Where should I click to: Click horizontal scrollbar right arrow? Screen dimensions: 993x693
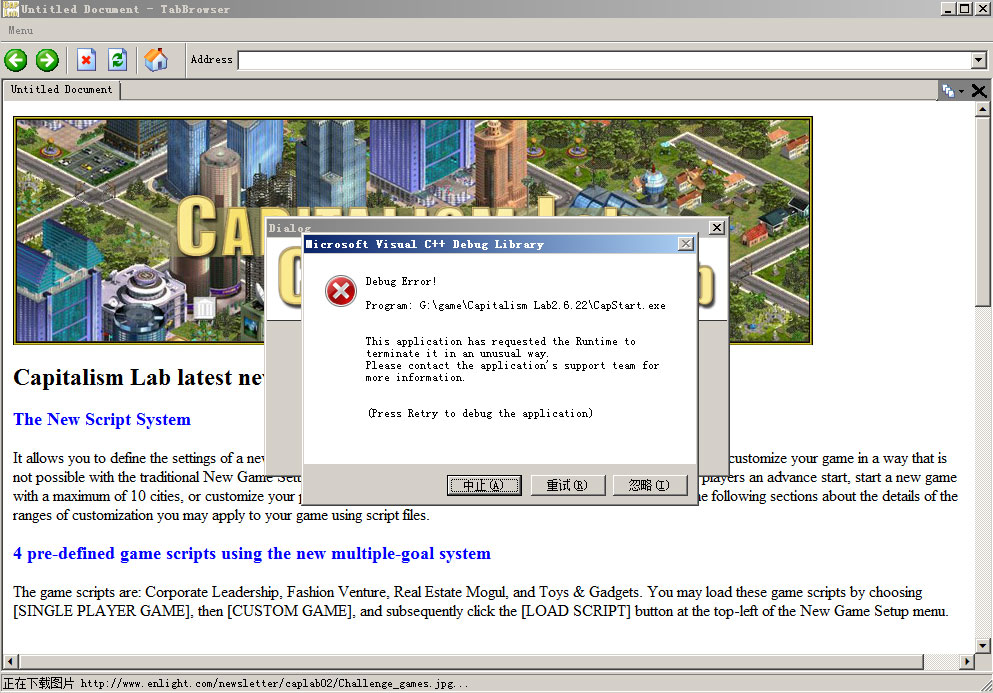[966, 662]
